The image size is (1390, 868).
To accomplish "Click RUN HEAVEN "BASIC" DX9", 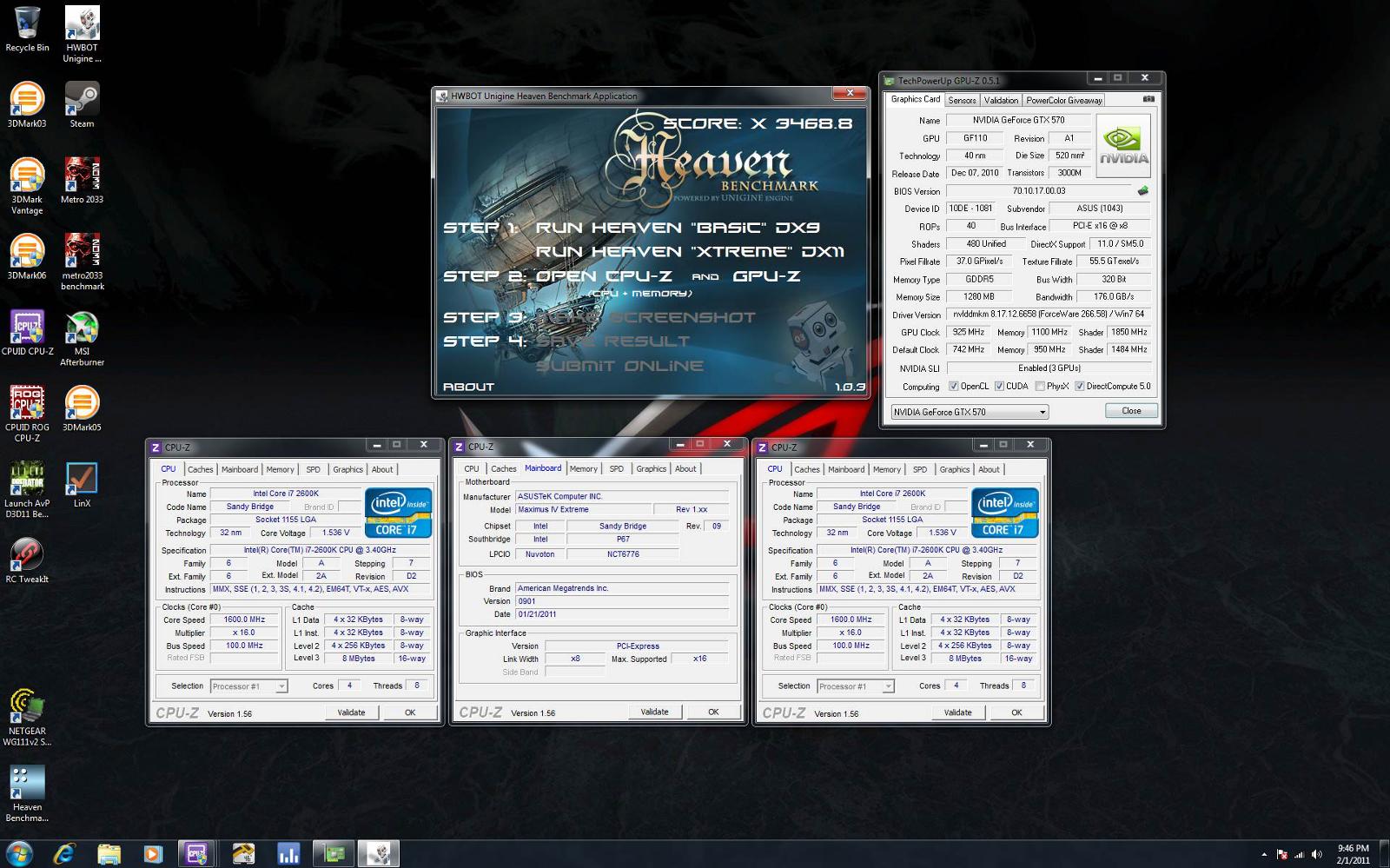I will 678,228.
